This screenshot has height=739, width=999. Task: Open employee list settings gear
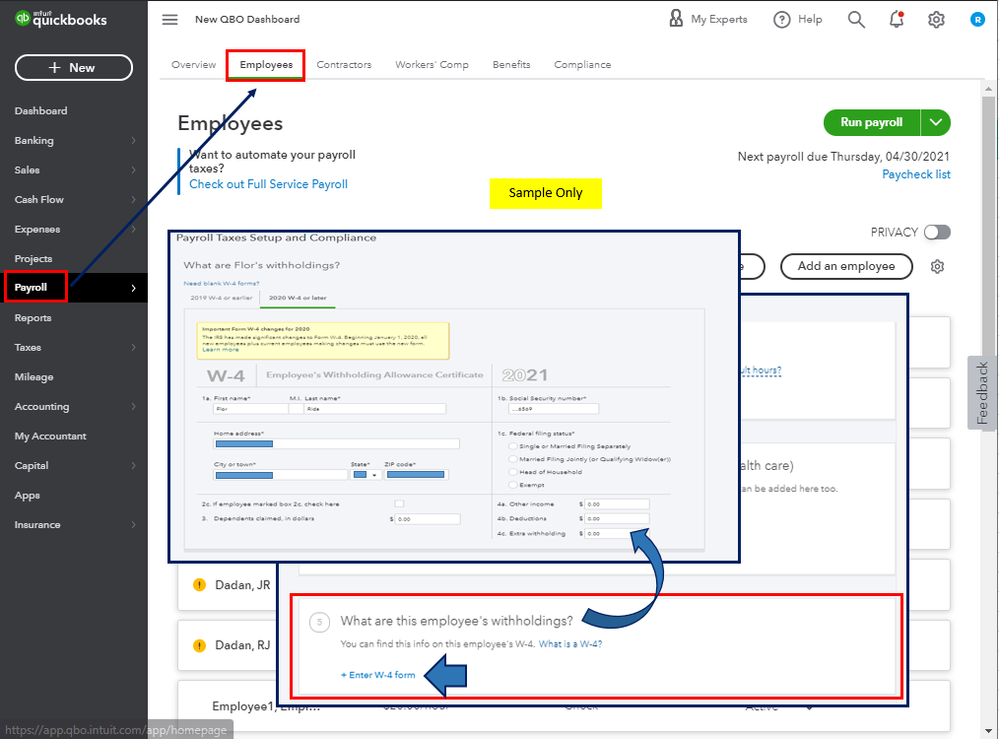937,266
